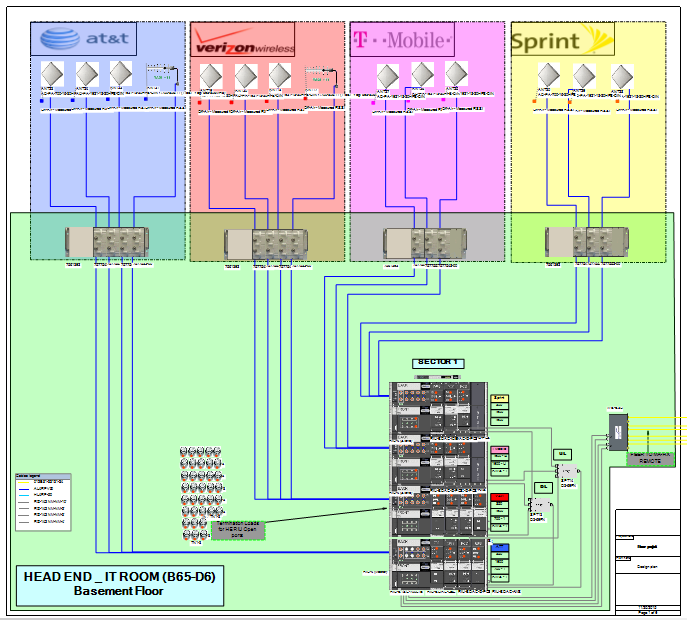Viewport: 687px width, 620px height.
Task: Select the Sprint logo
Action: (x=562, y=40)
